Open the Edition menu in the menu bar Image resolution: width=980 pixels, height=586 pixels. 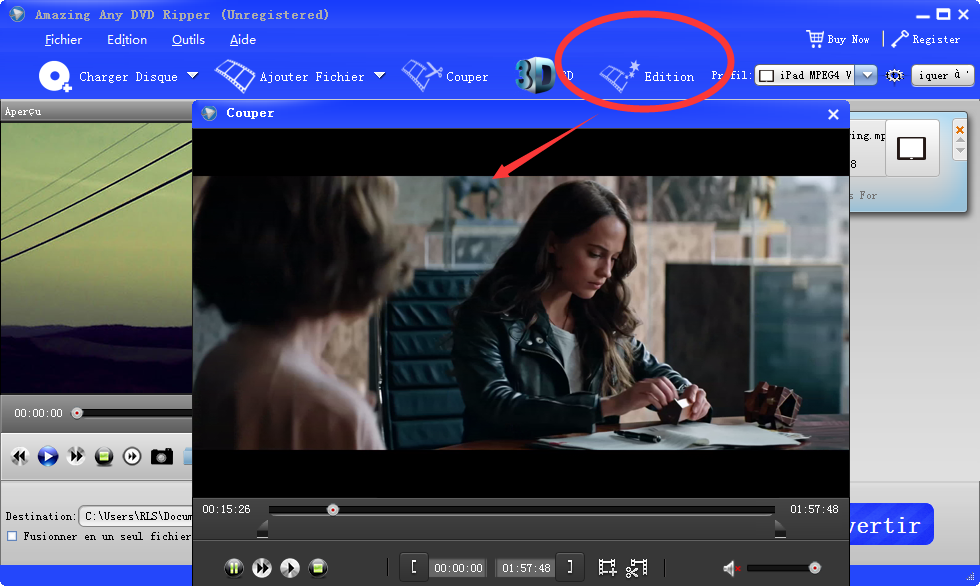(127, 40)
